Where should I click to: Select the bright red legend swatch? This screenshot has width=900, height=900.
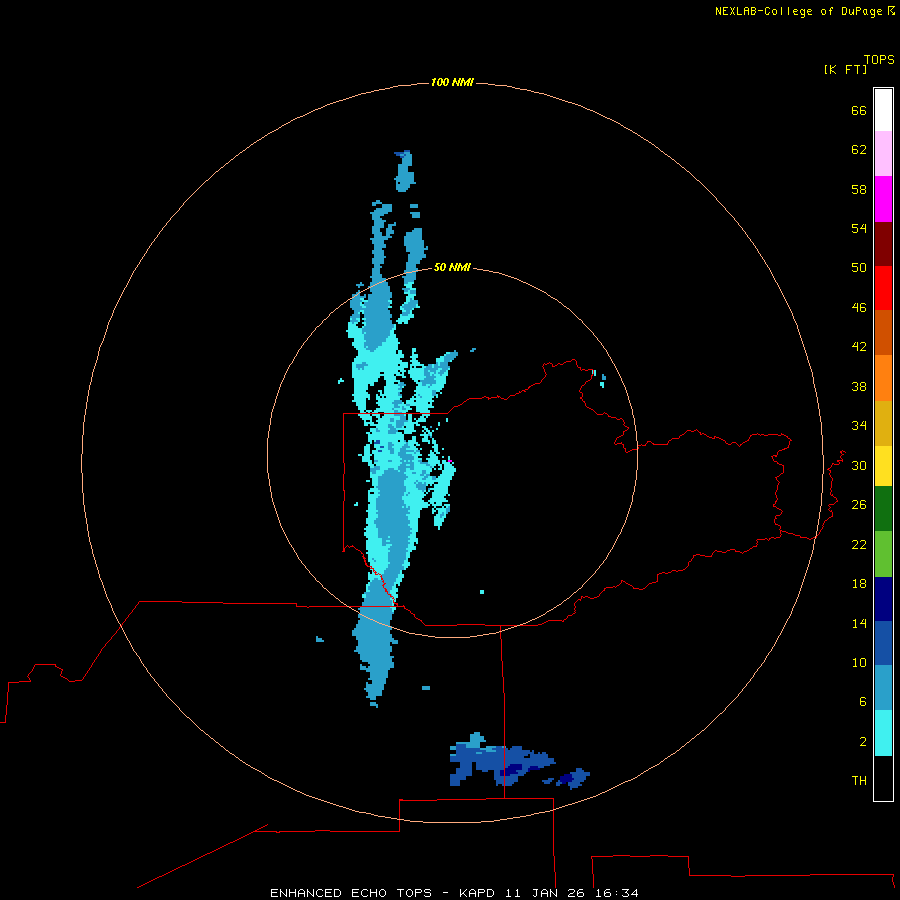pos(883,288)
